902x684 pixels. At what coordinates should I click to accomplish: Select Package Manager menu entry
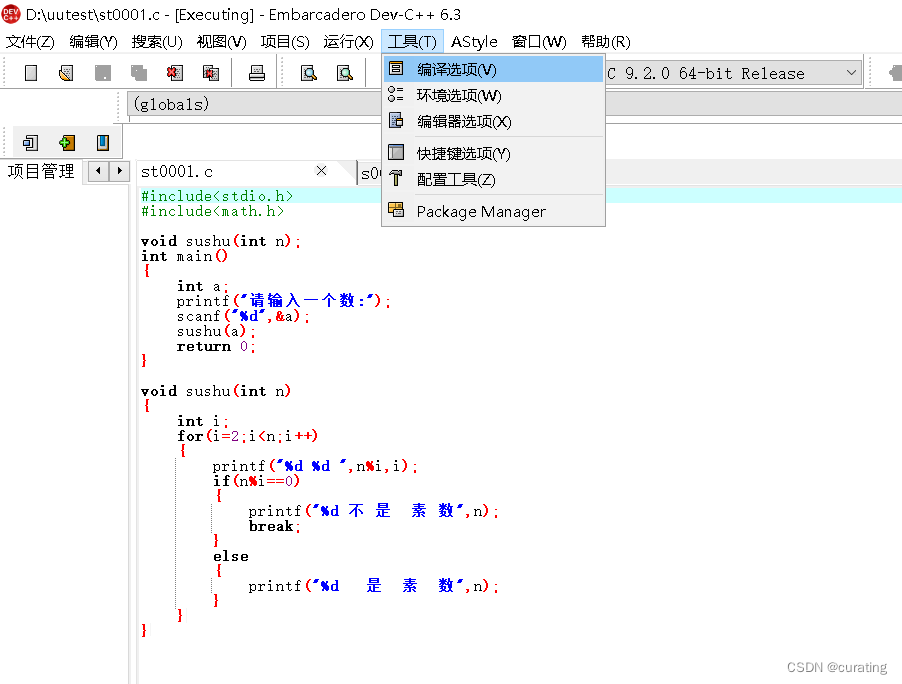(493, 211)
